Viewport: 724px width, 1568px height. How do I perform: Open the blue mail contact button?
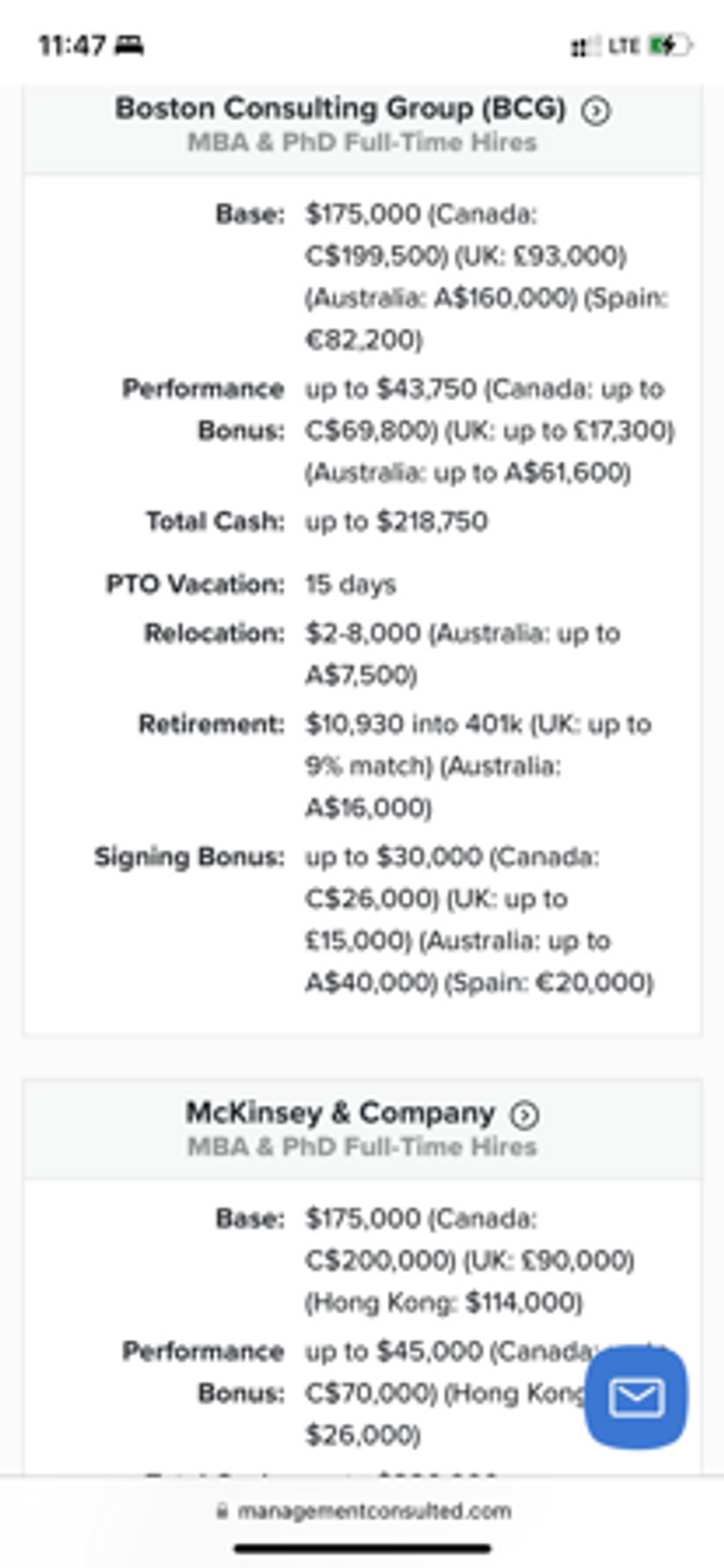point(636,1397)
